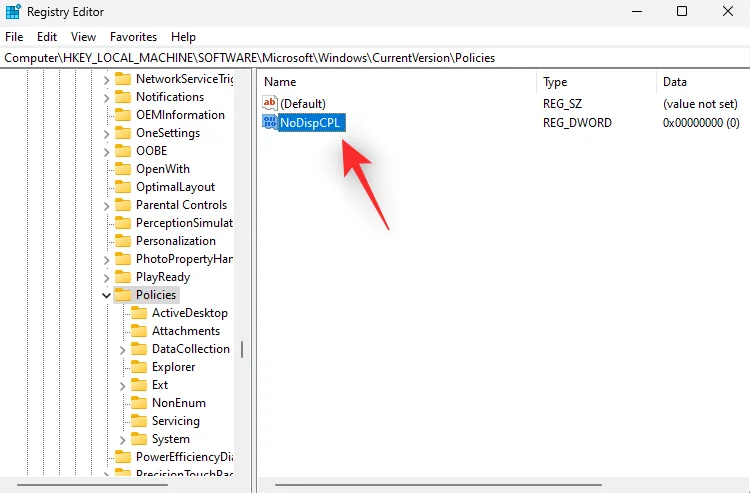Click the Personalization folder icon
This screenshot has height=493, width=750.
[x=123, y=241]
